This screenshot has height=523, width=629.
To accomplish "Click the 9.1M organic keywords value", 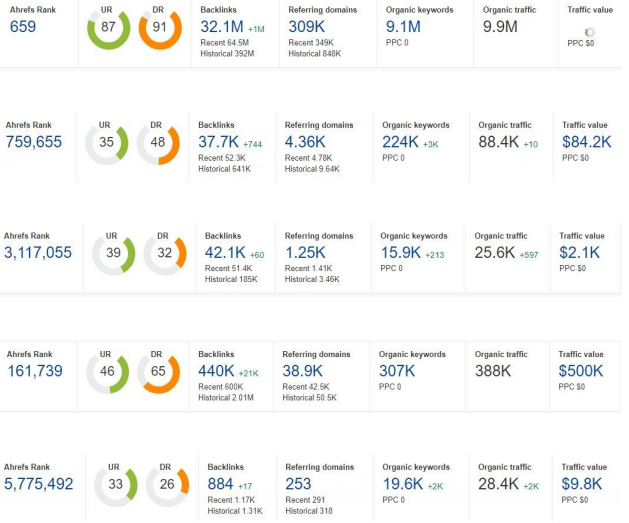I will tap(403, 27).
